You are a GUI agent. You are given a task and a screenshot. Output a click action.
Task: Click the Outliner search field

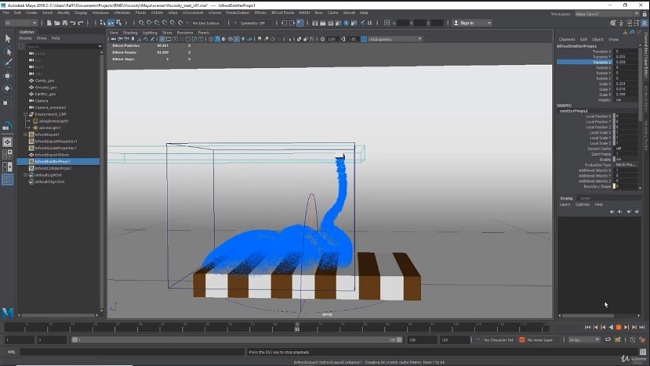click(x=61, y=46)
